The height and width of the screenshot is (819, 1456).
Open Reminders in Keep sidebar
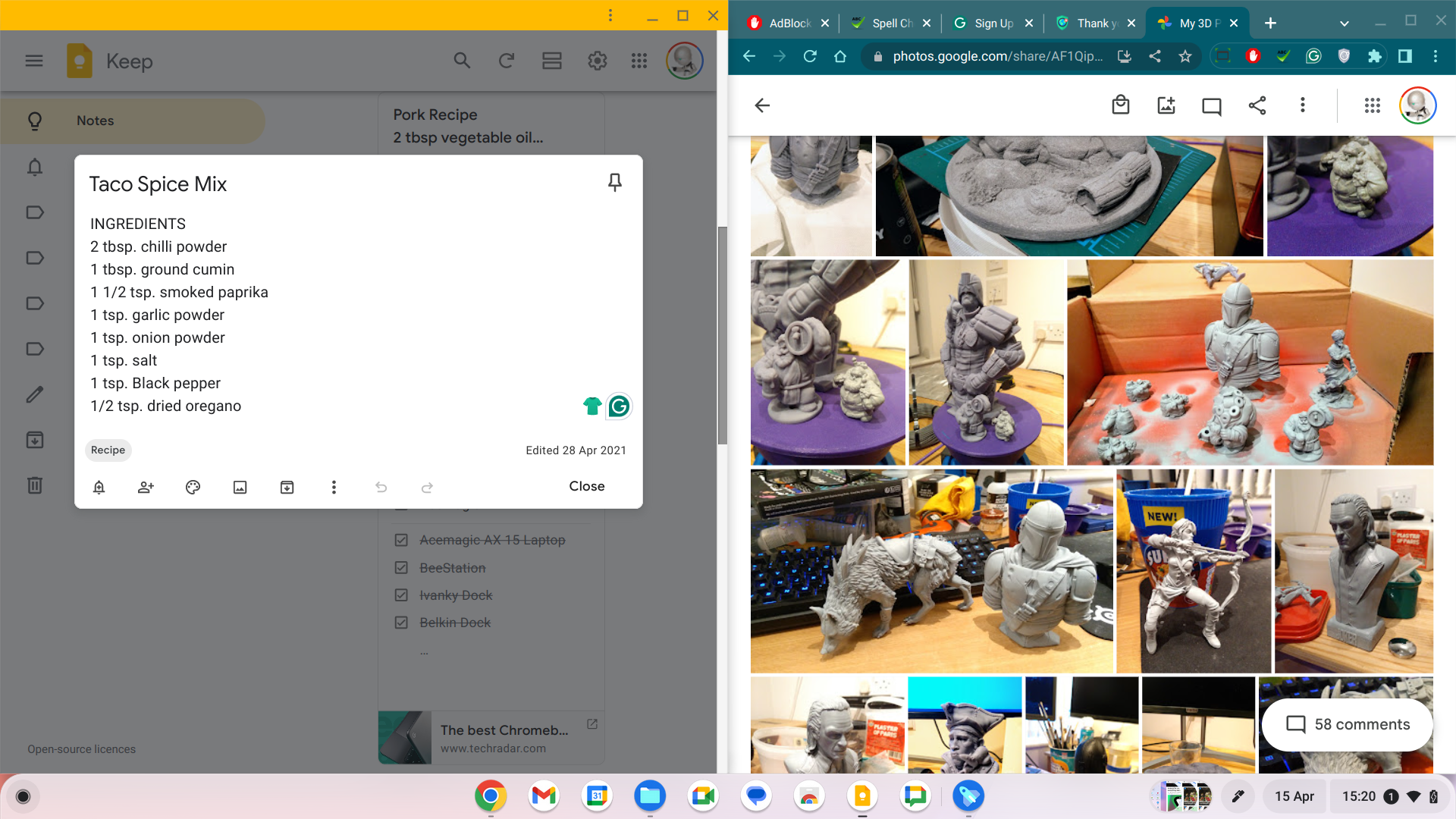click(x=35, y=167)
